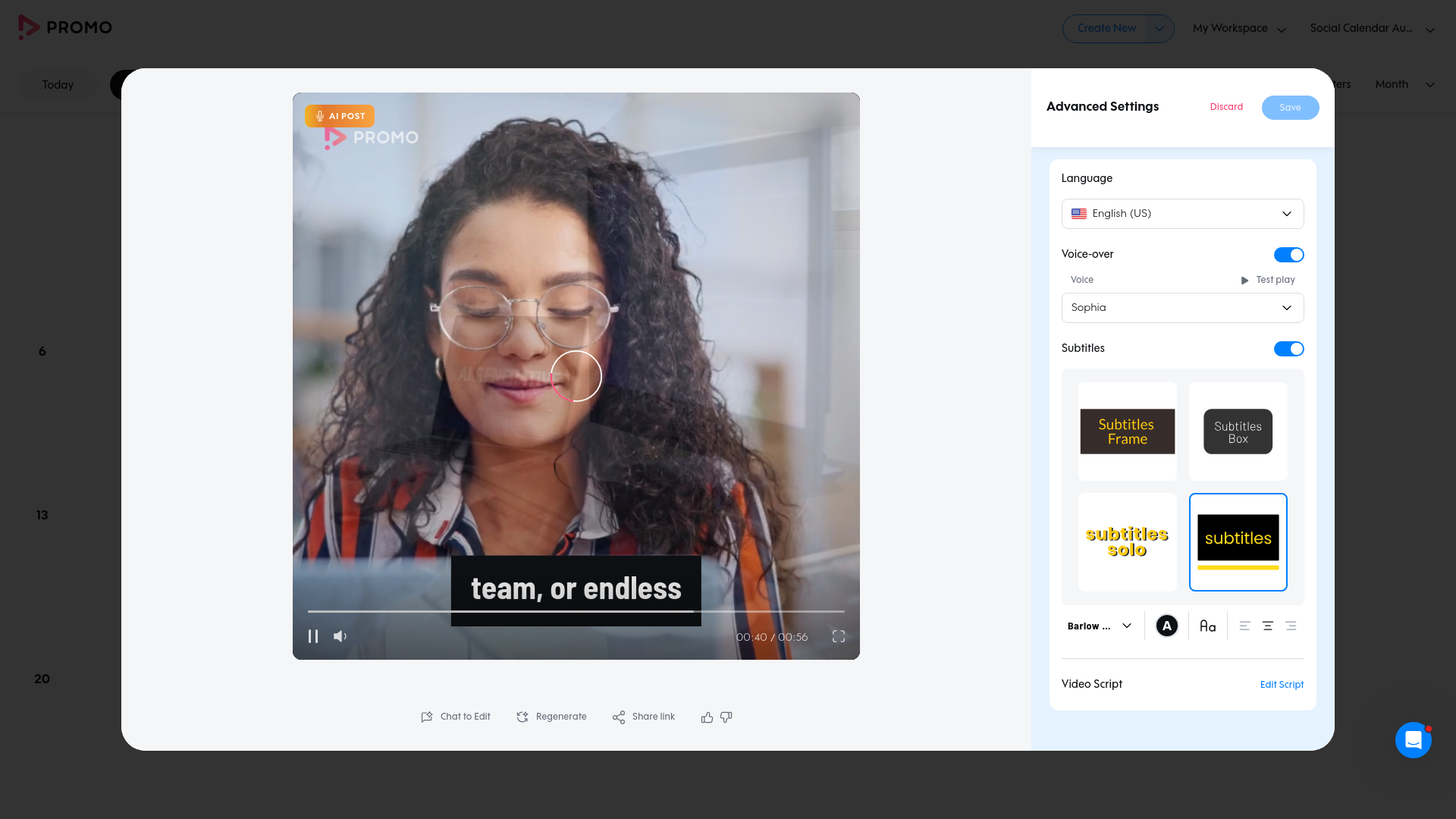Open the Edit Script link
The image size is (1456, 819).
(x=1282, y=685)
